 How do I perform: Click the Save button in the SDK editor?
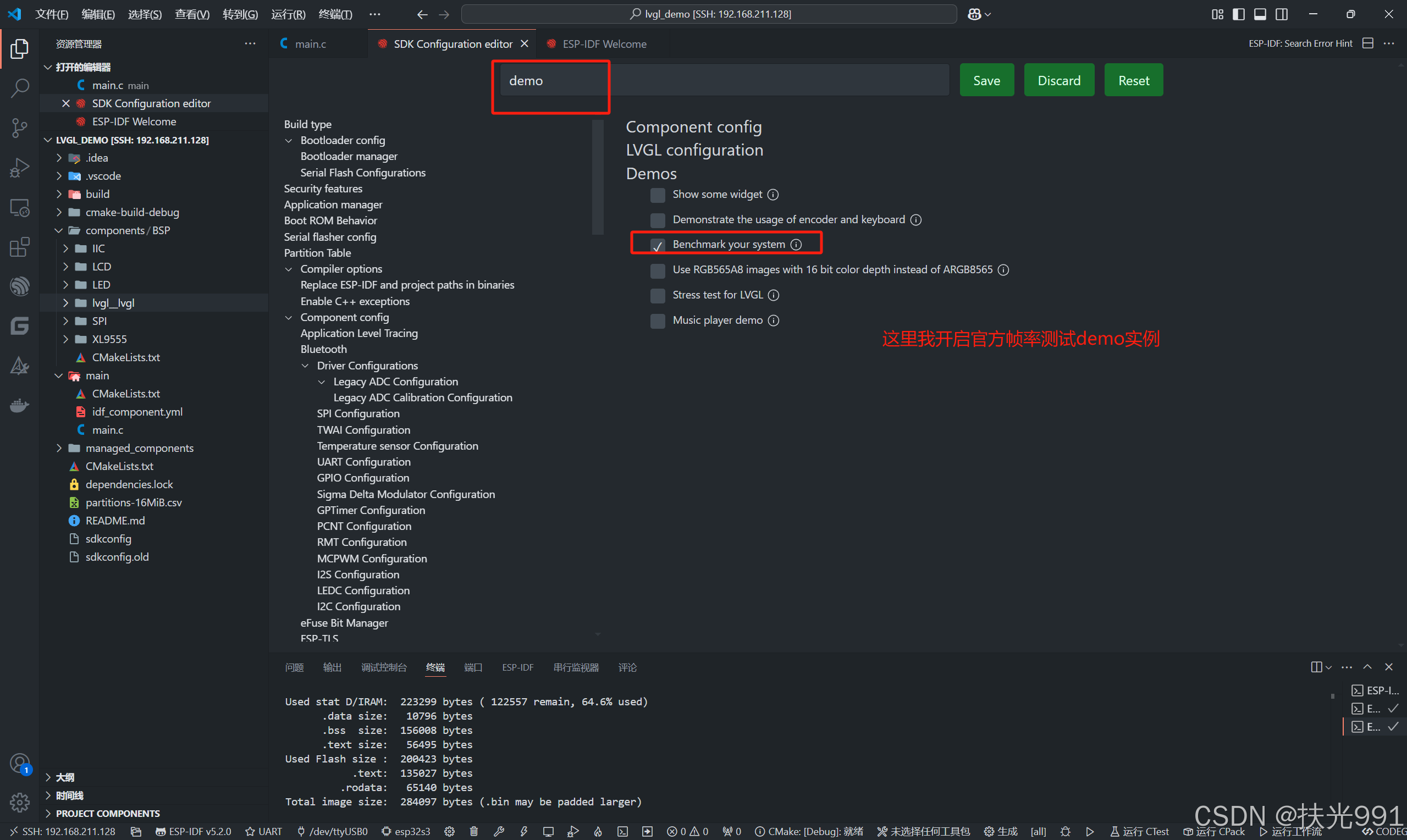[x=986, y=80]
